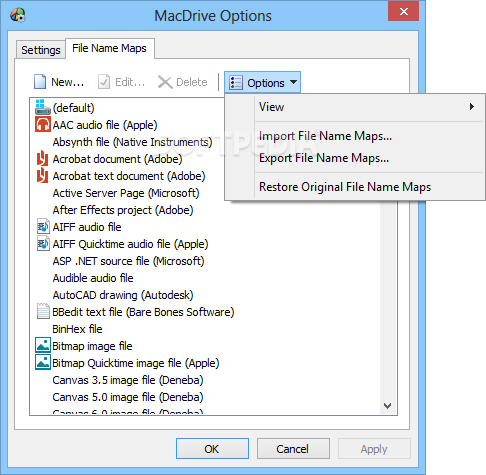Click the Edit pencil icon in toolbar
Screen dimensions: 486x475
(104, 82)
